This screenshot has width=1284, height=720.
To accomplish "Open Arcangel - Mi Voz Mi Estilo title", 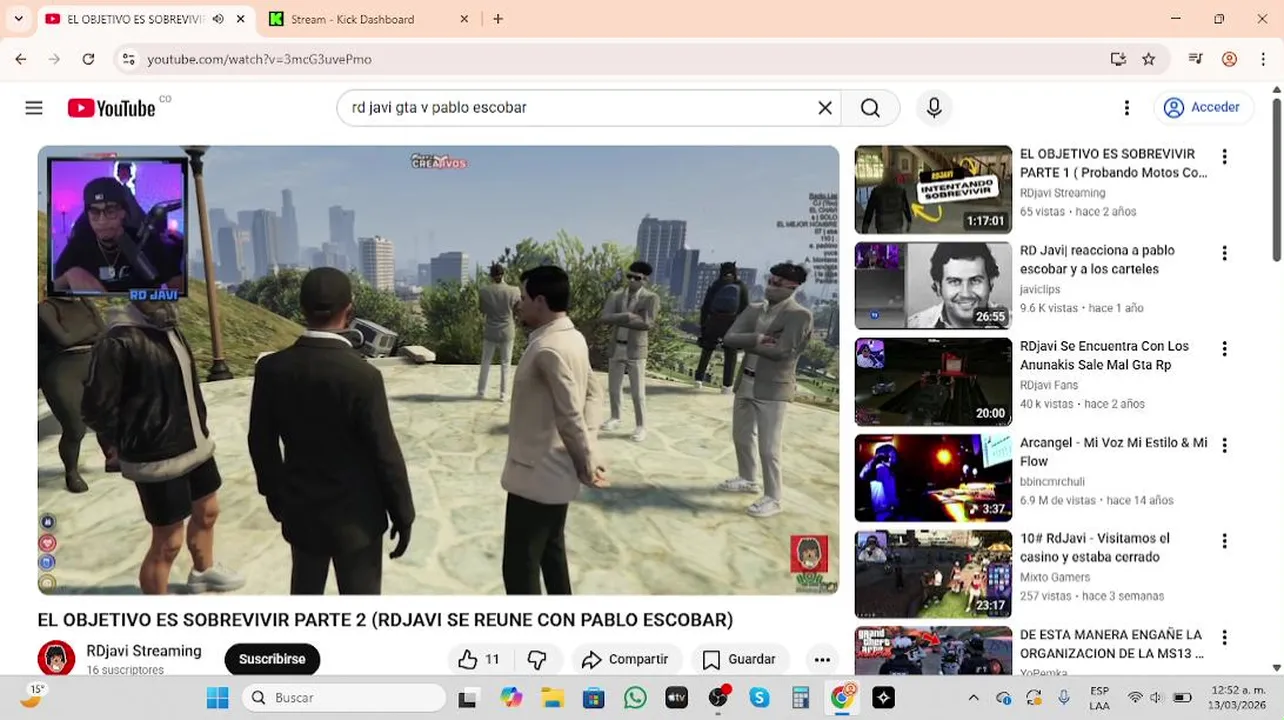I will tap(1114, 451).
